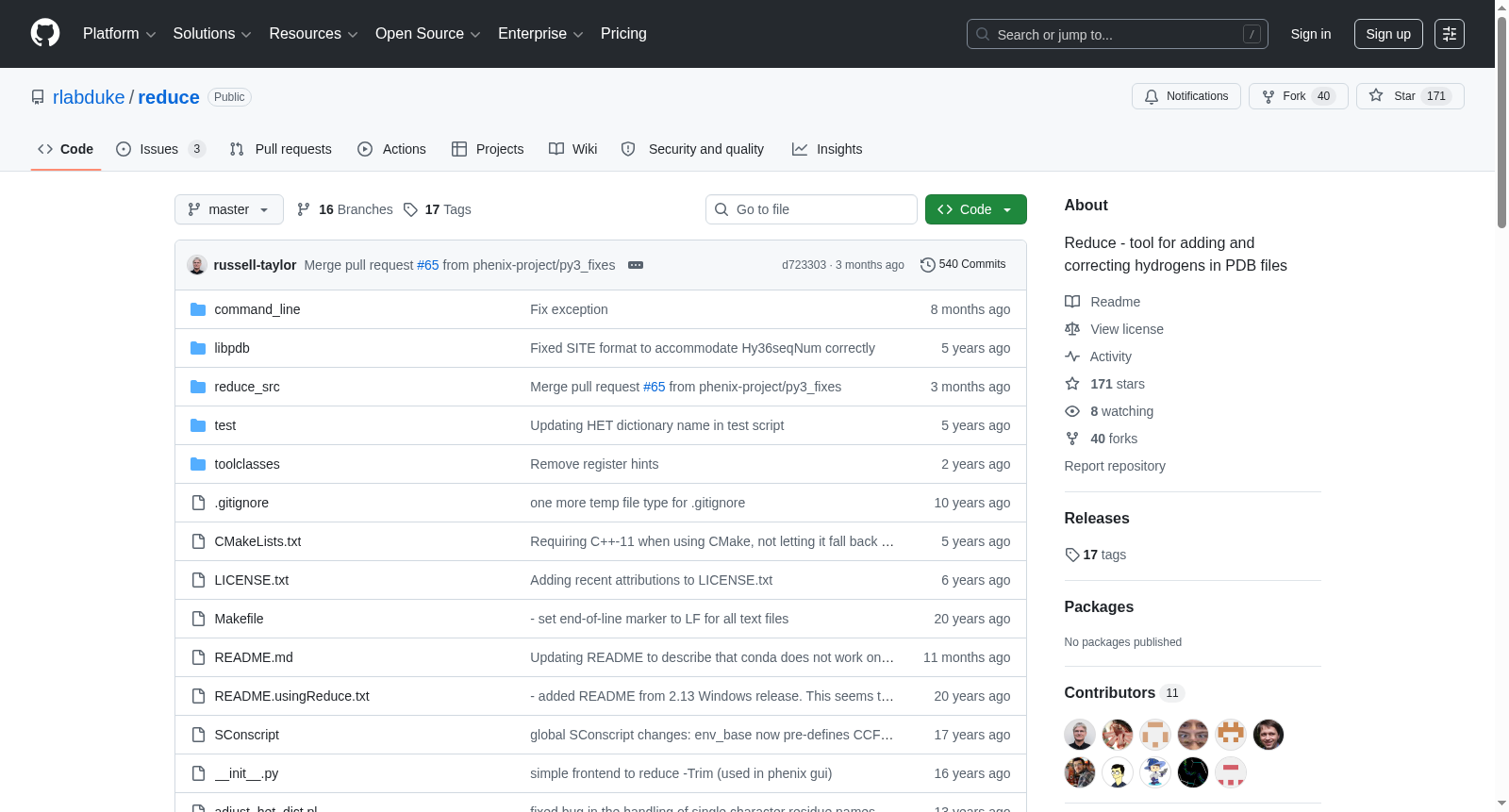Click the fork icon beside 40 forks
The height and width of the screenshot is (812, 1509).
coord(1072,439)
